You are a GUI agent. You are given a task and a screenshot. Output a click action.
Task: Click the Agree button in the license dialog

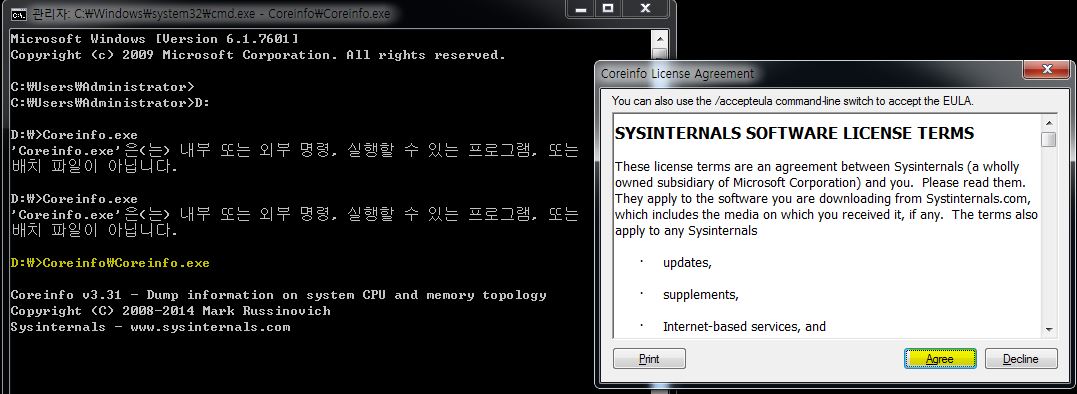pos(940,358)
